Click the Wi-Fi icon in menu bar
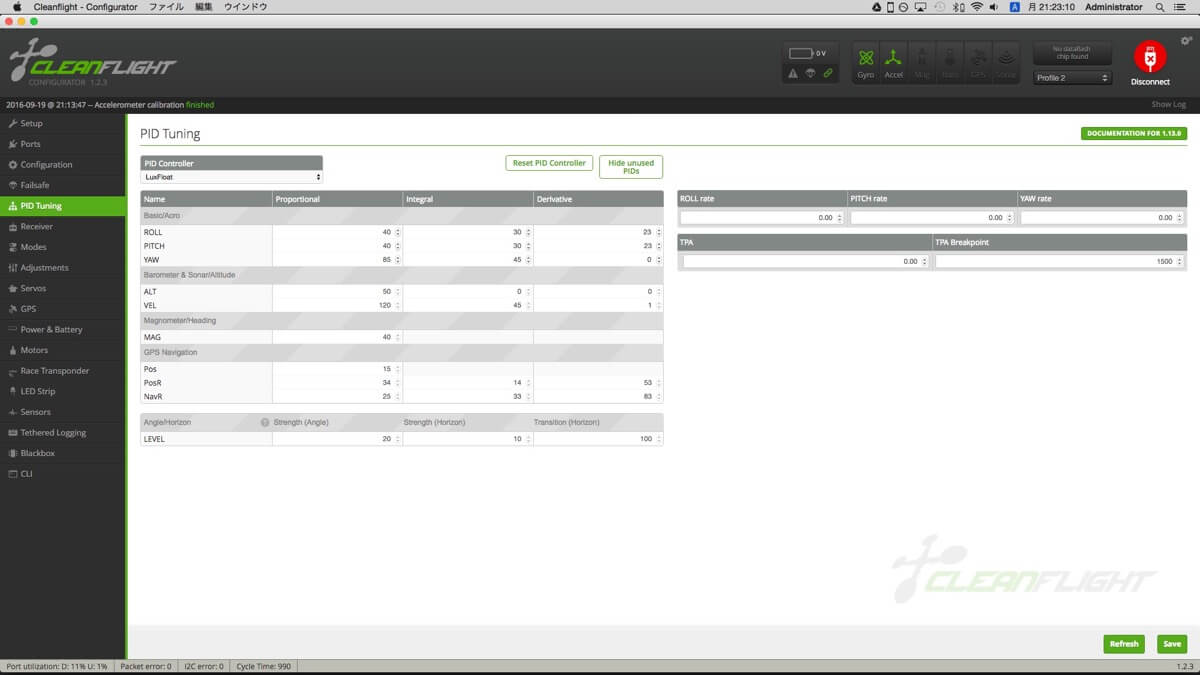Viewport: 1200px width, 675px height. (976, 7)
